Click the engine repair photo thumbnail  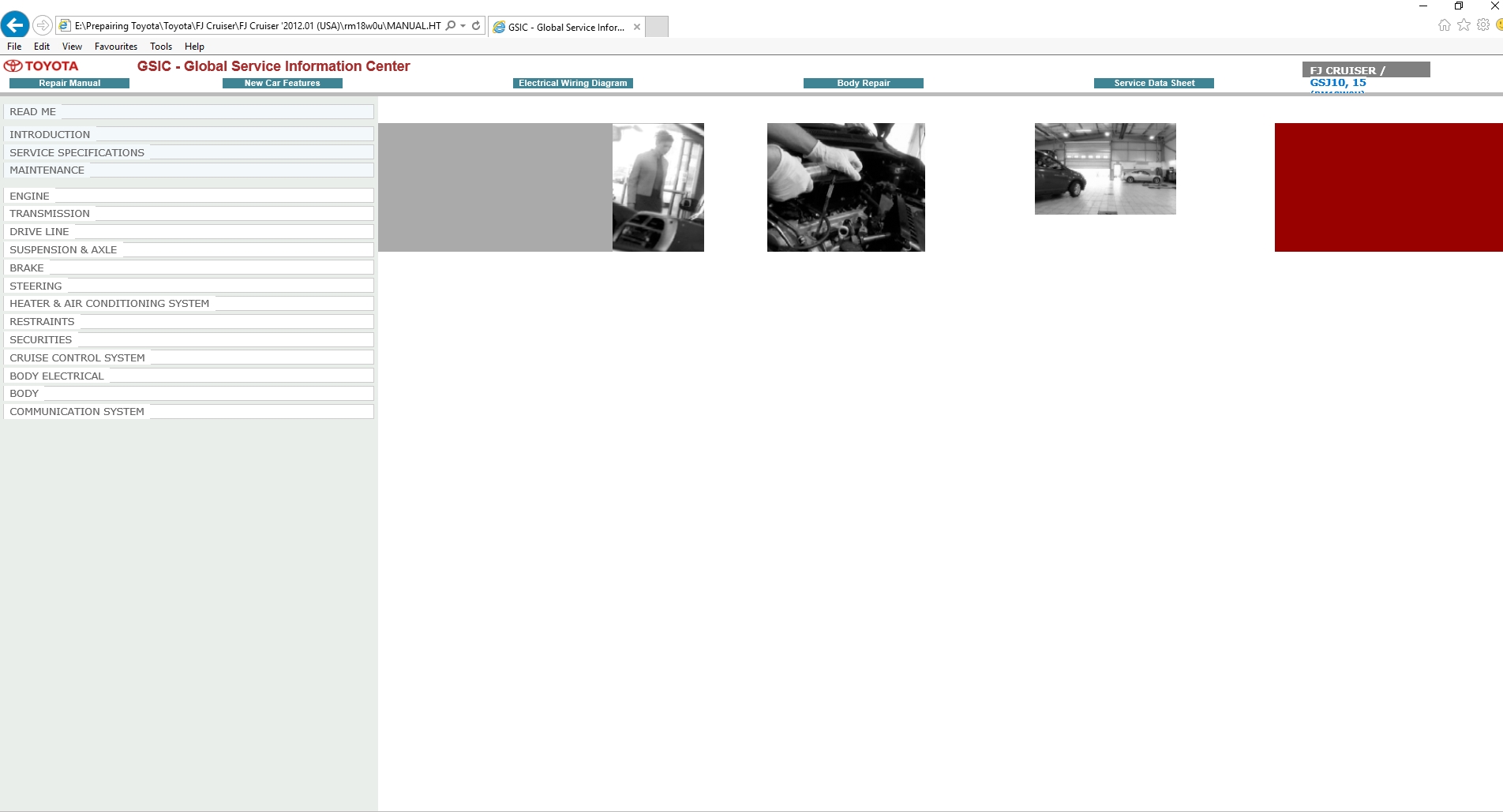pos(845,187)
